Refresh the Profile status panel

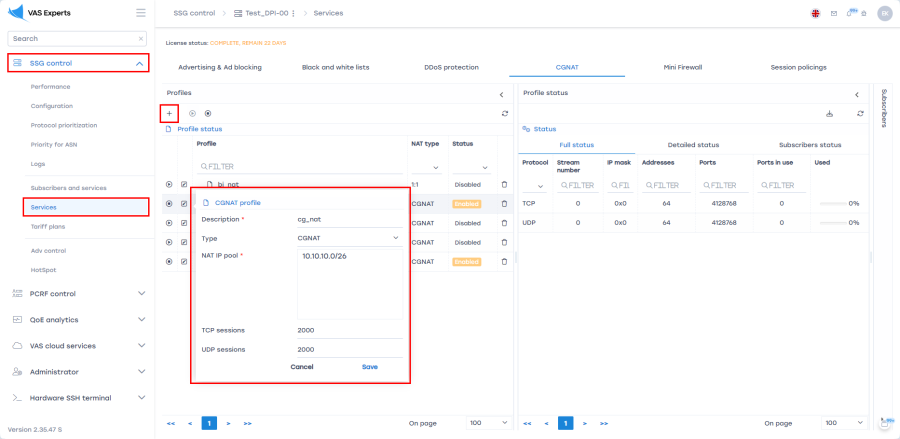pyautogui.click(x=861, y=114)
